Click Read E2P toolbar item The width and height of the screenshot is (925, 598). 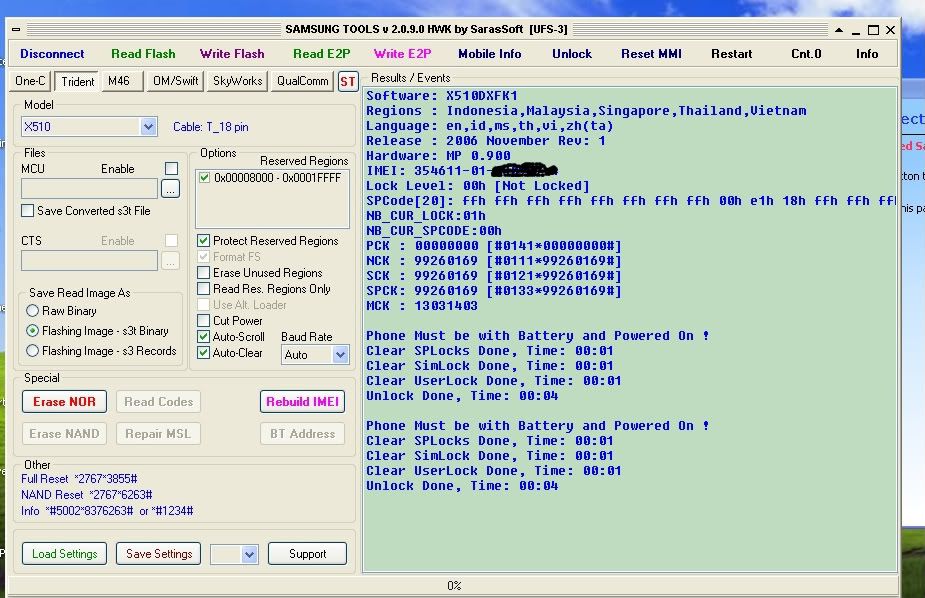[x=322, y=54]
